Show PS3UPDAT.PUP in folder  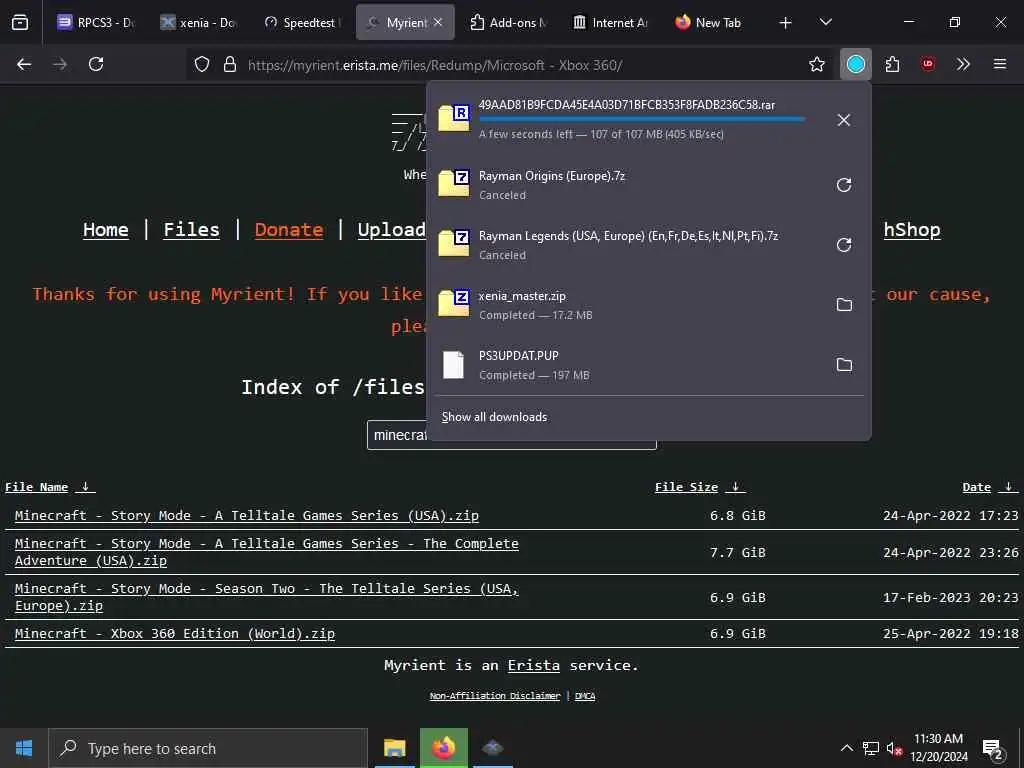844,365
